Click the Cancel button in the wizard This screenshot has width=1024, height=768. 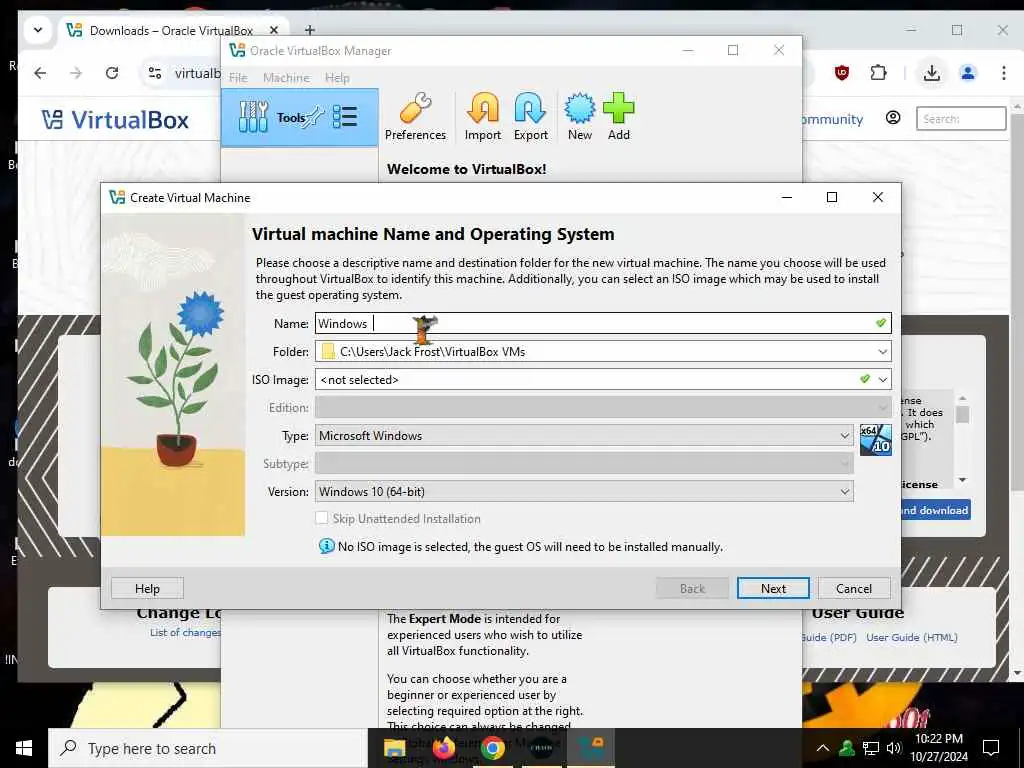click(x=854, y=588)
